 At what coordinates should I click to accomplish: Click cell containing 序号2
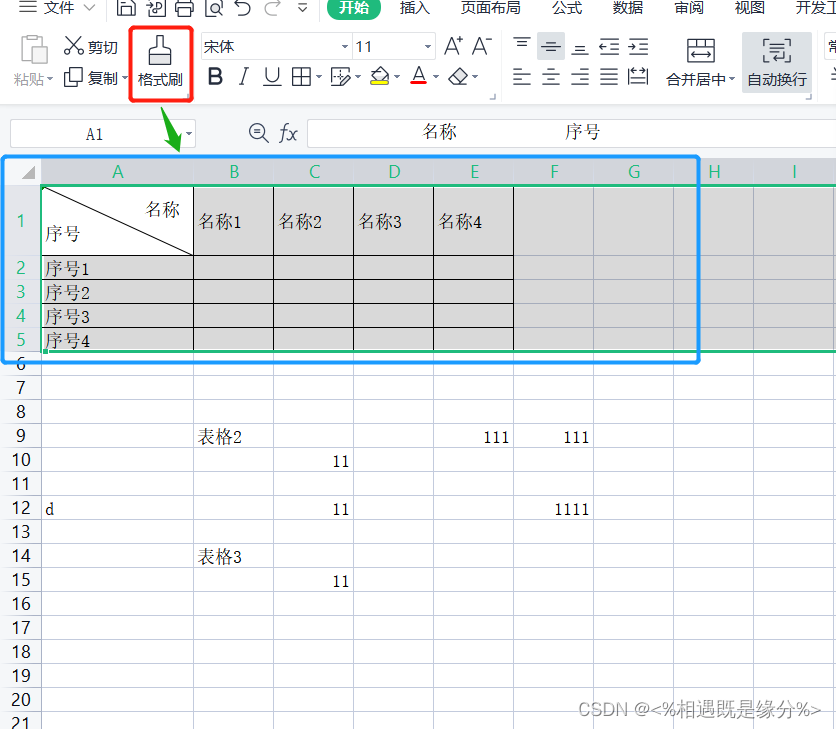(x=117, y=292)
